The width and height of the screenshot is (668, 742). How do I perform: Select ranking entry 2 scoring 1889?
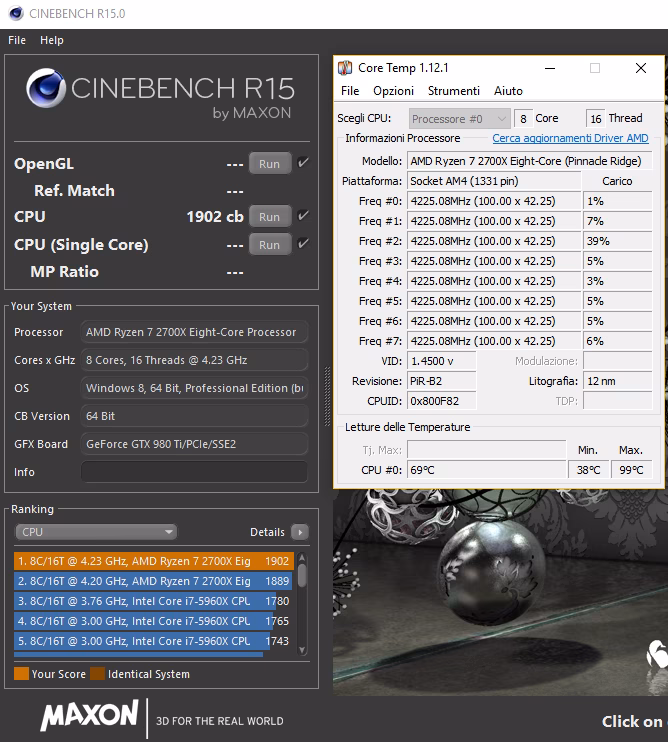tap(154, 581)
